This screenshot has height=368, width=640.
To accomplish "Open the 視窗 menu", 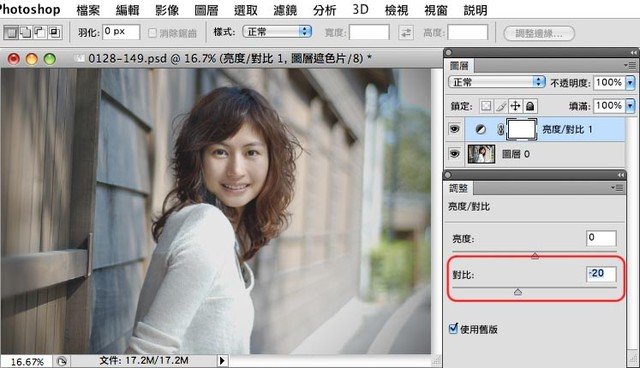I will pos(436,9).
